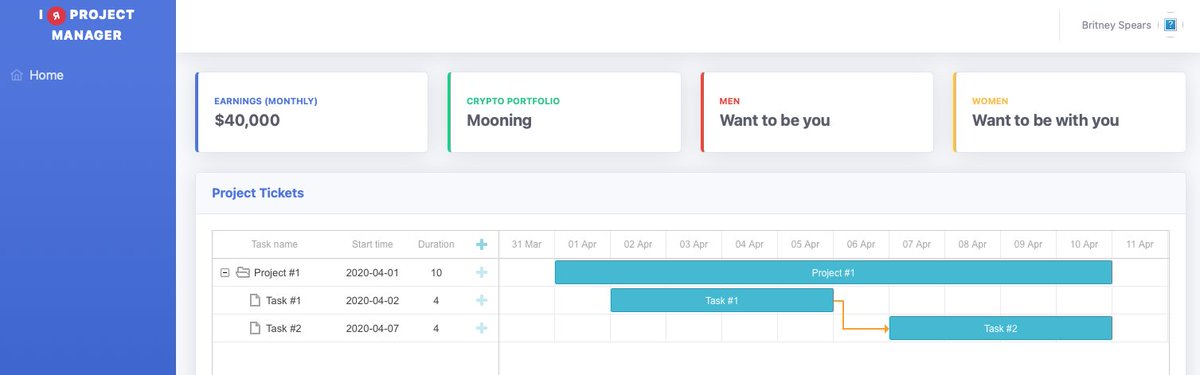Sort by Start time column header
This screenshot has width=1200, height=375.
(372, 244)
